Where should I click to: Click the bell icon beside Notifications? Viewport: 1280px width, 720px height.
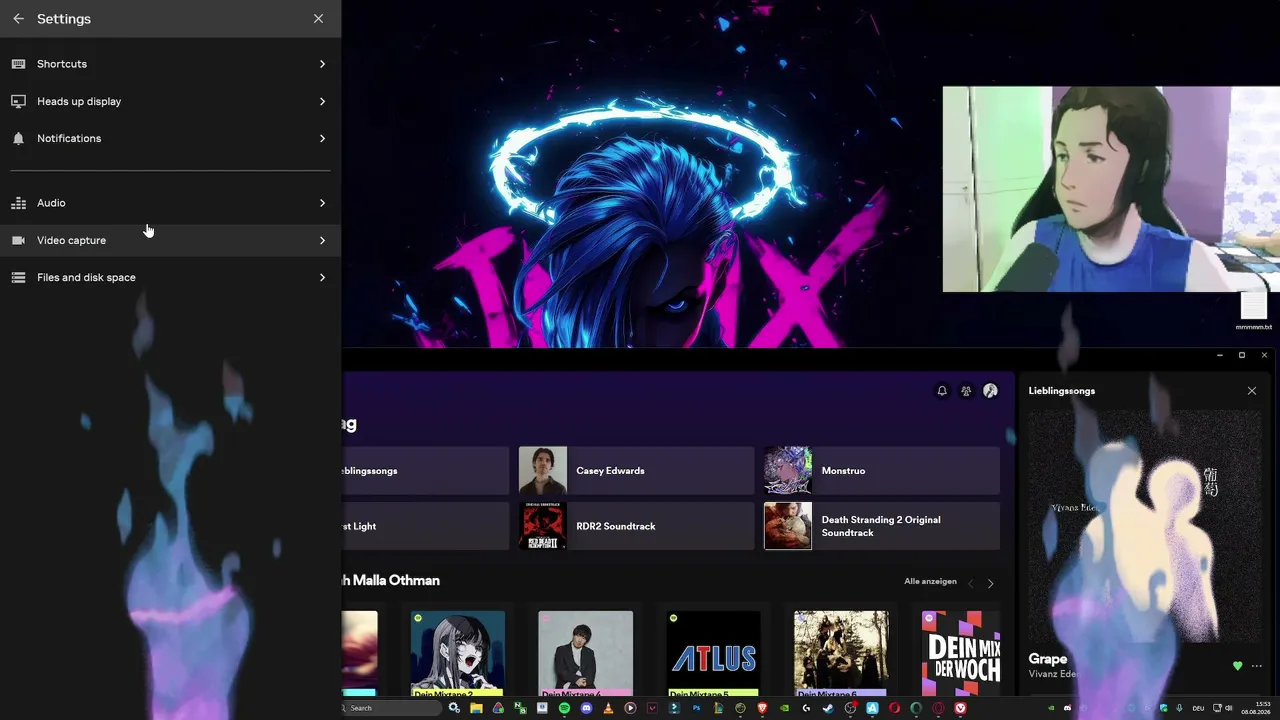pos(18,138)
